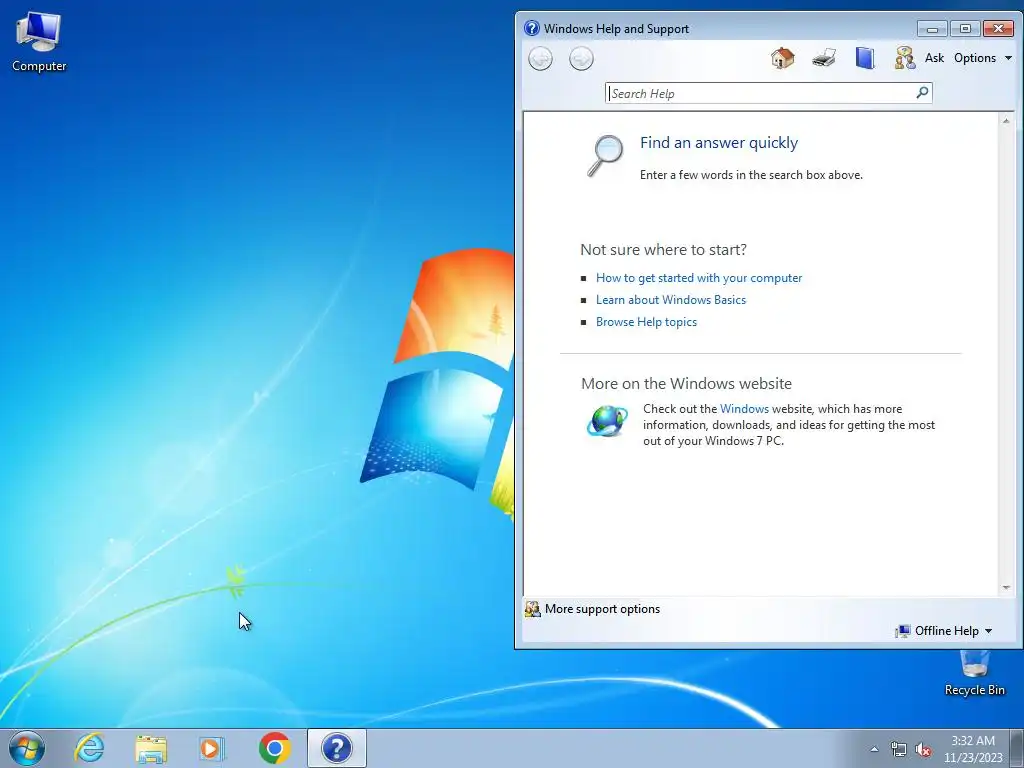Launch Google Chrome from taskbar
The height and width of the screenshot is (768, 1024).
(274, 748)
